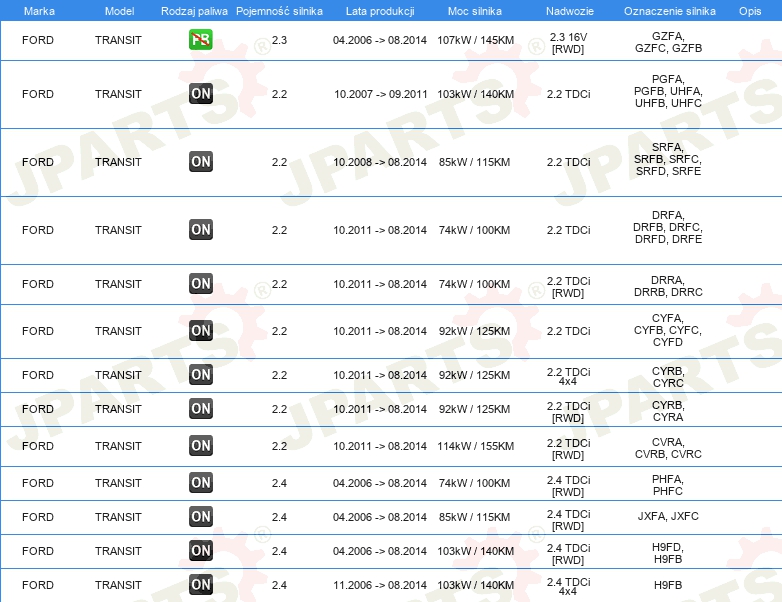
Task: Click the 10.2008 -> 08.2014 production dates
Action: [380, 162]
